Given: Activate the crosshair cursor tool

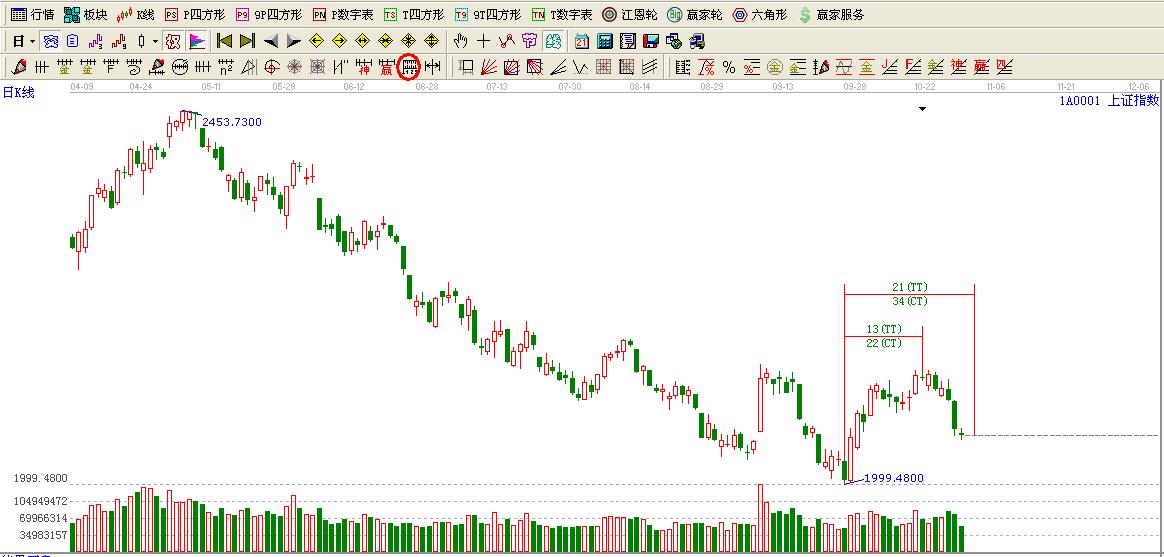Looking at the screenshot, I should (484, 41).
